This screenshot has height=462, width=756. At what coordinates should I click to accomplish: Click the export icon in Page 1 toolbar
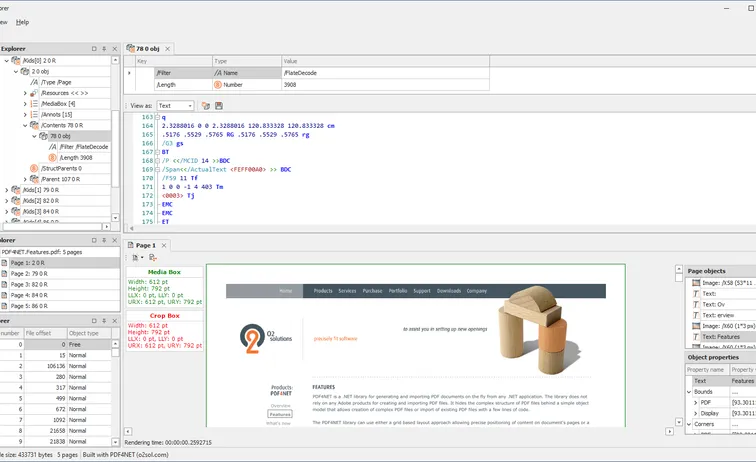(x=153, y=258)
